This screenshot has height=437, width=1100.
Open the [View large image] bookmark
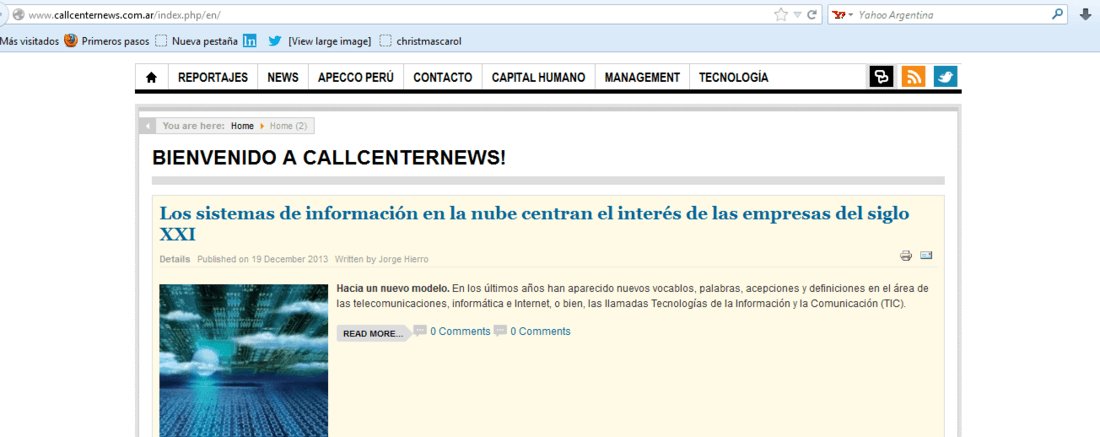329,41
